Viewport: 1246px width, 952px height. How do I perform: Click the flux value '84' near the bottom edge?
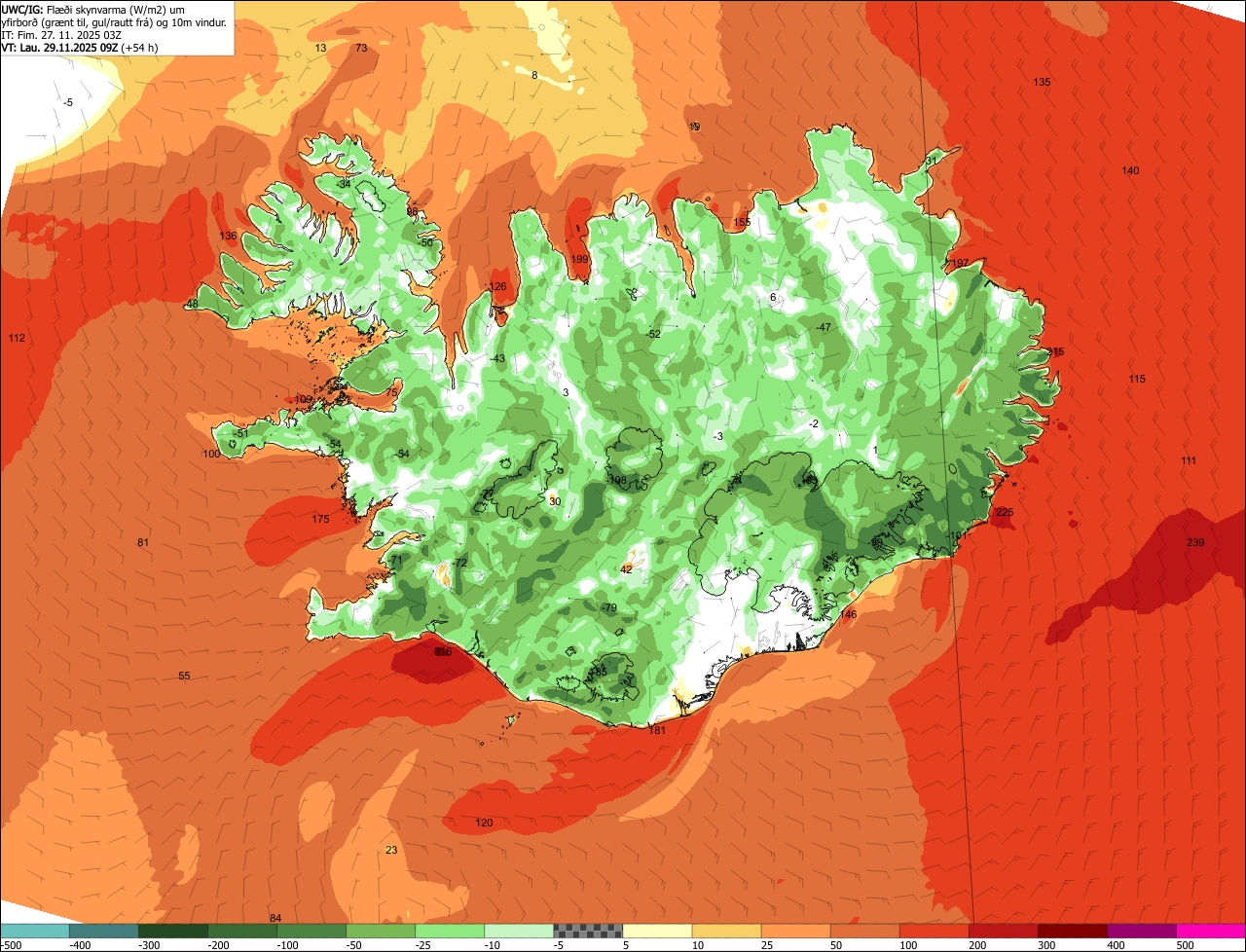click(x=275, y=918)
